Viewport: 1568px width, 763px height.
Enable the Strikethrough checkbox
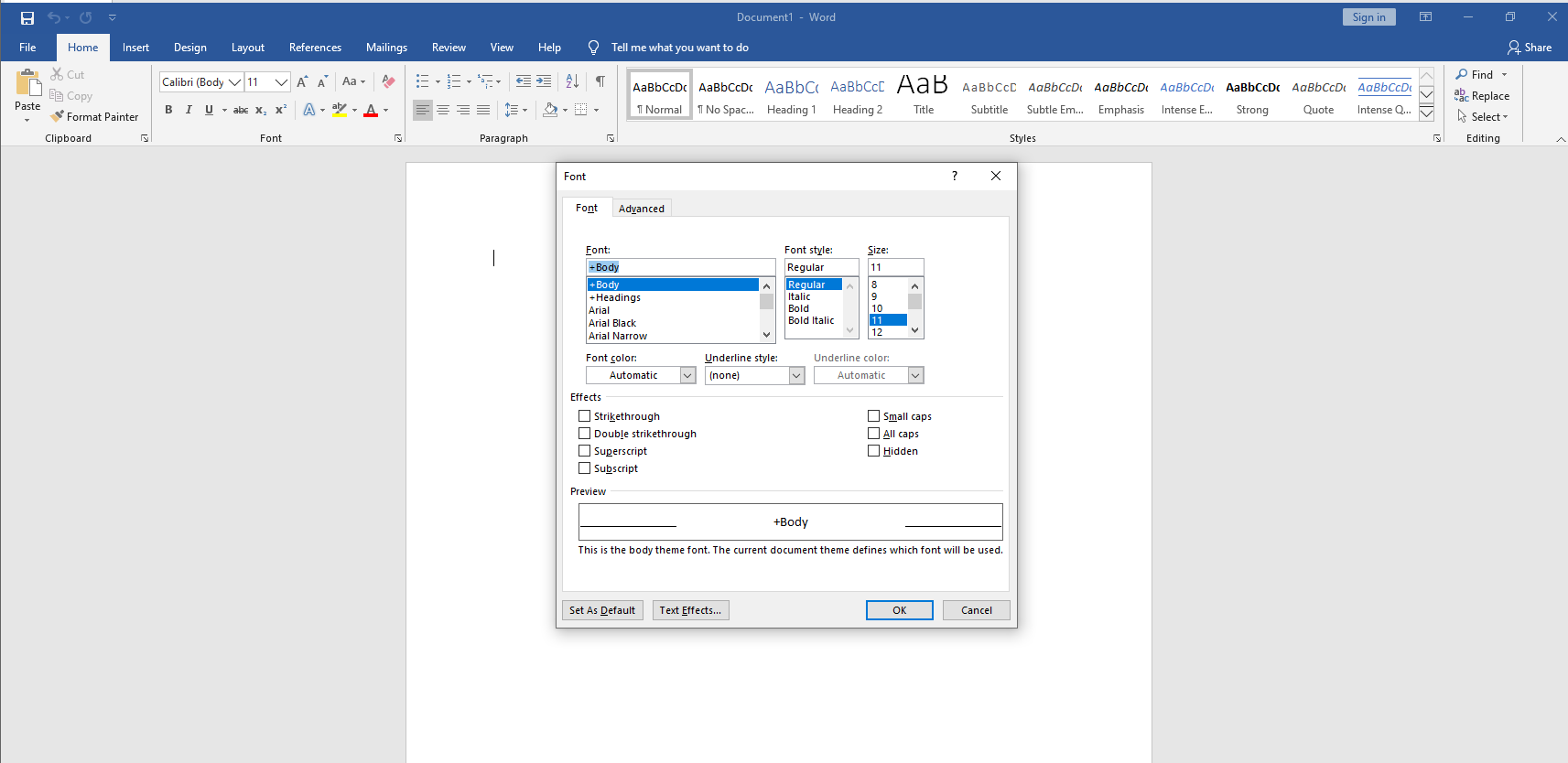(585, 416)
